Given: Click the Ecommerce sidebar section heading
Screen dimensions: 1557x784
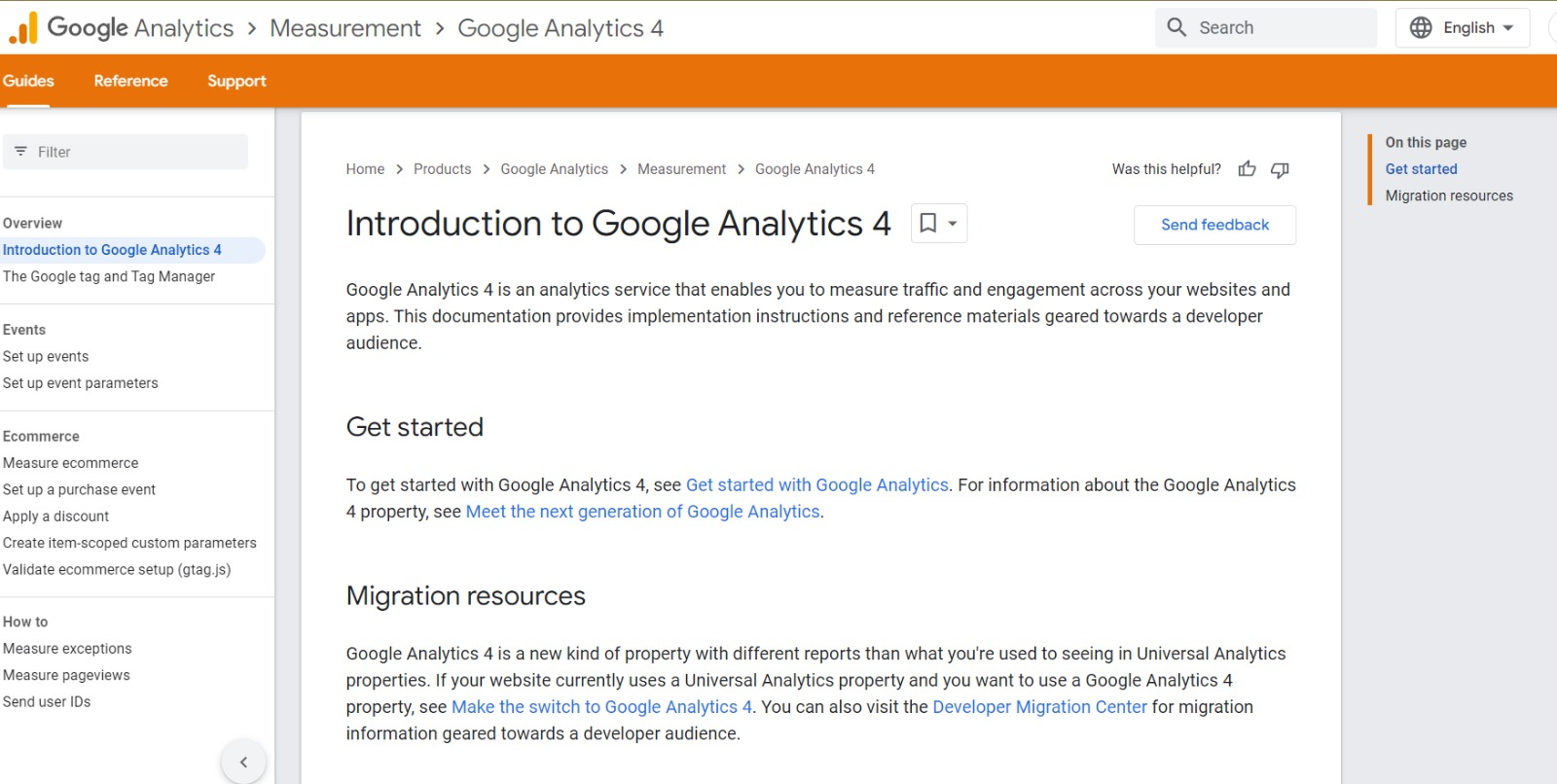Looking at the screenshot, I should coord(41,437).
